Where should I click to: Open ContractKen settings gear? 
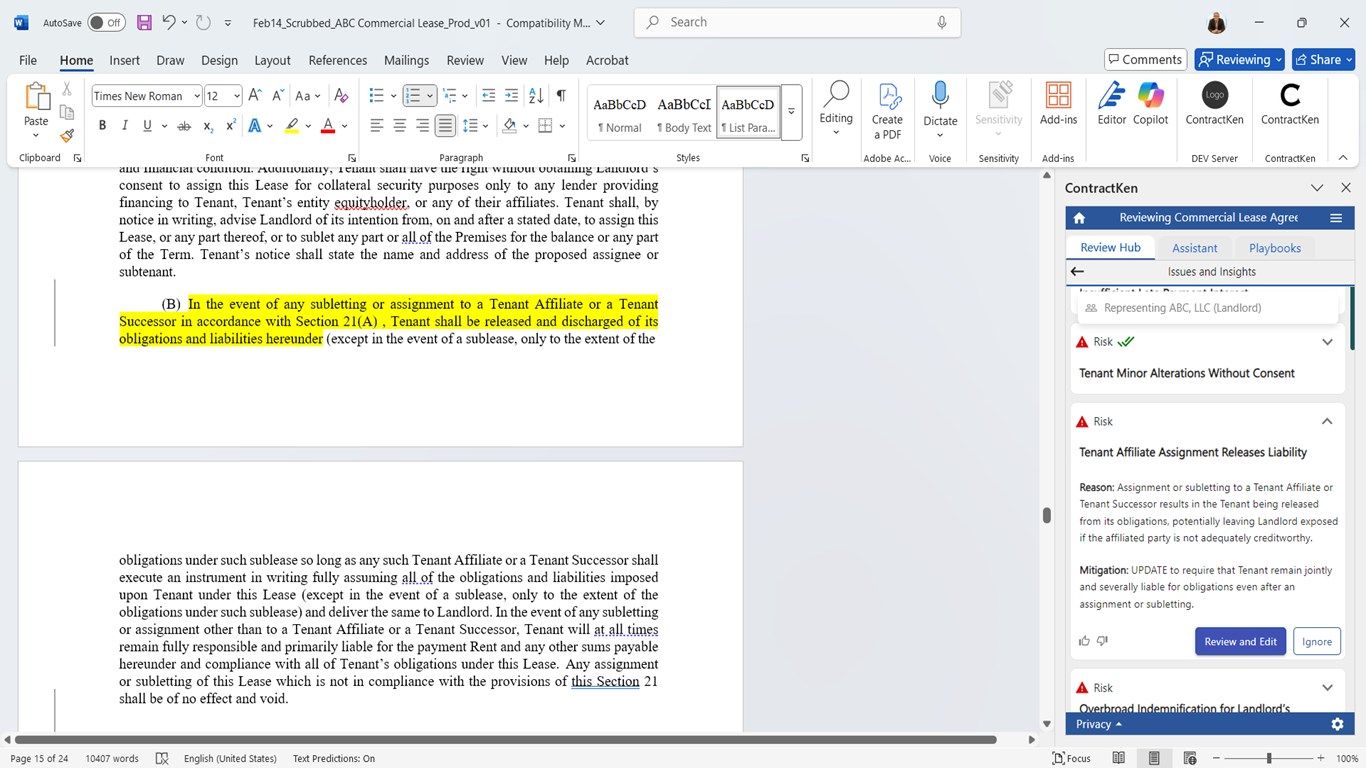(1337, 724)
